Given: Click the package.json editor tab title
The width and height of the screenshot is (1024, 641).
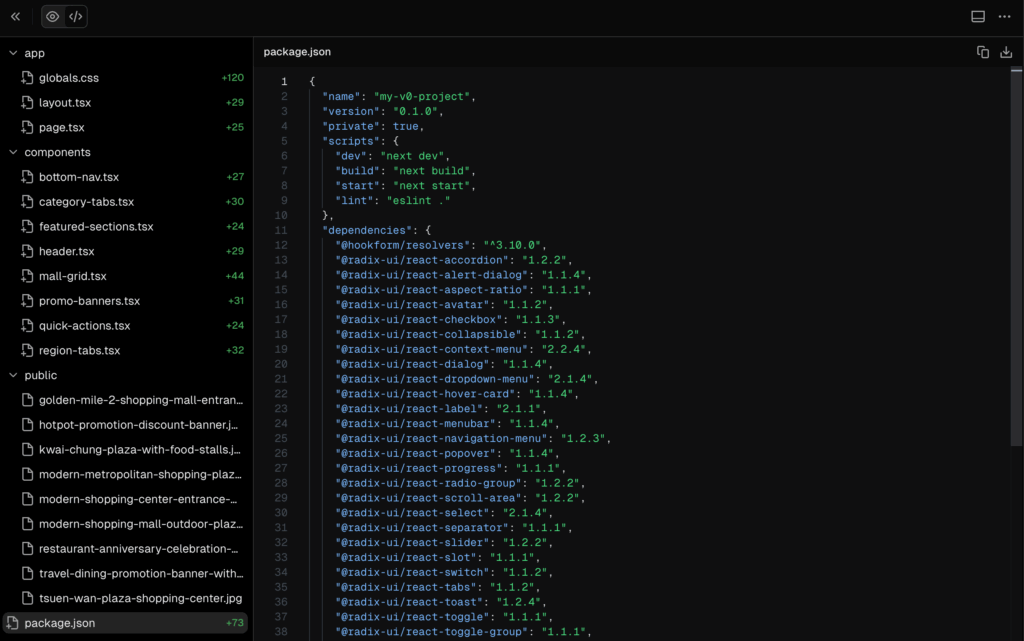Looking at the screenshot, I should click(297, 52).
